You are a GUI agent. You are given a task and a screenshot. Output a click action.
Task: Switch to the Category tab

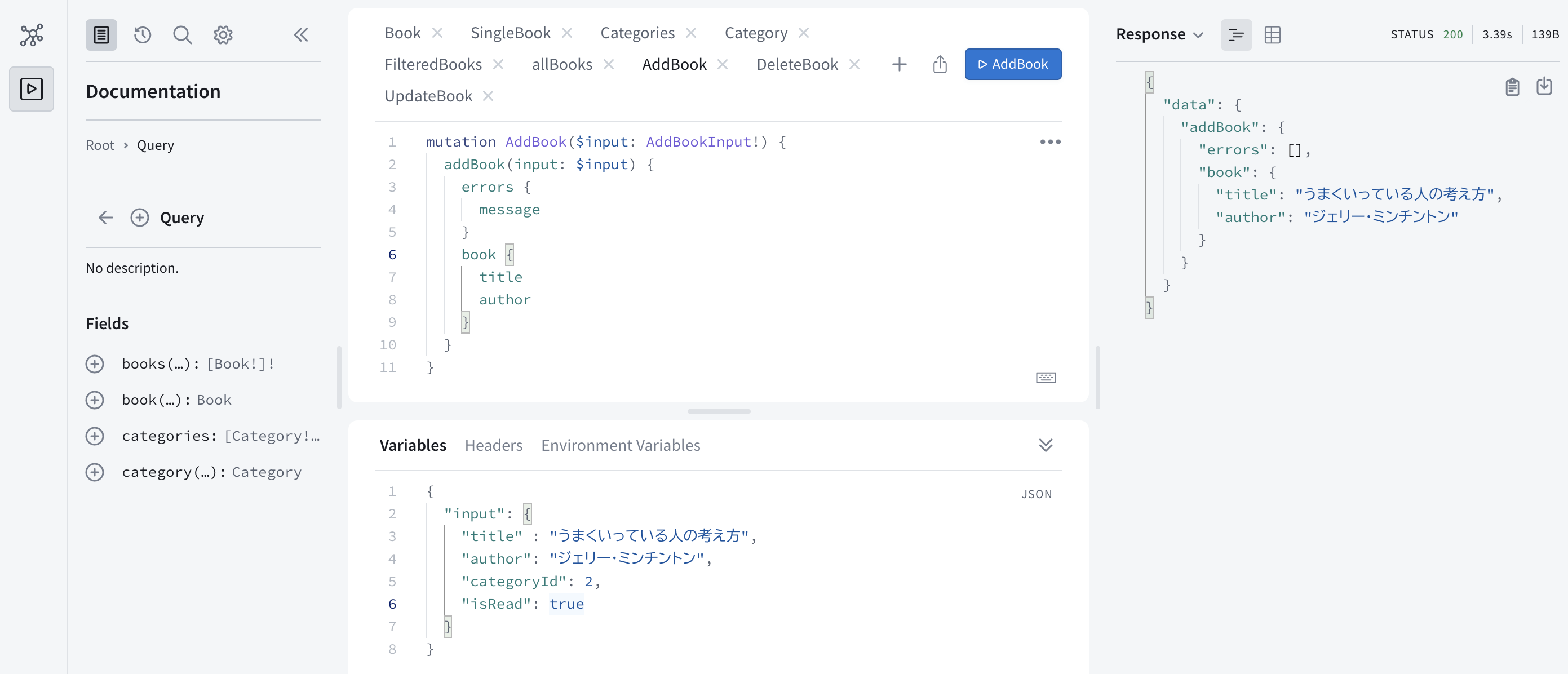coord(755,32)
